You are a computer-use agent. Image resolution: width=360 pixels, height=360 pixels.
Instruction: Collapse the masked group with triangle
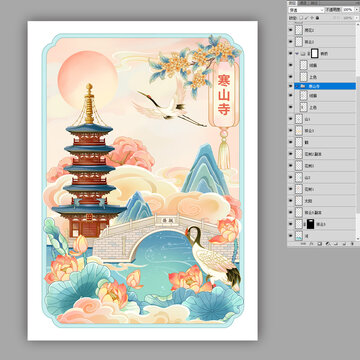297,53
